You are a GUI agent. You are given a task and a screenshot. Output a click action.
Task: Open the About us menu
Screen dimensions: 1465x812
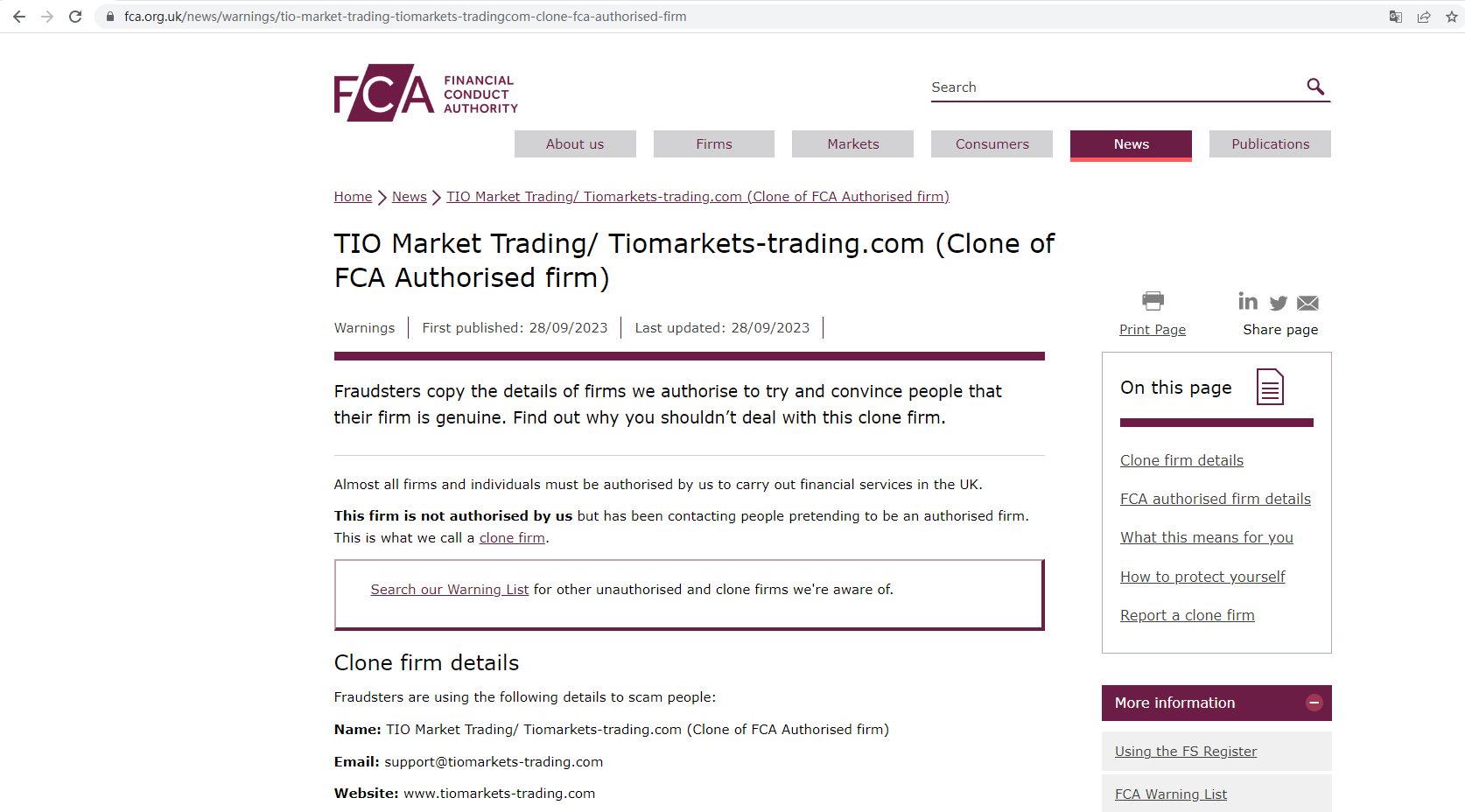click(575, 144)
